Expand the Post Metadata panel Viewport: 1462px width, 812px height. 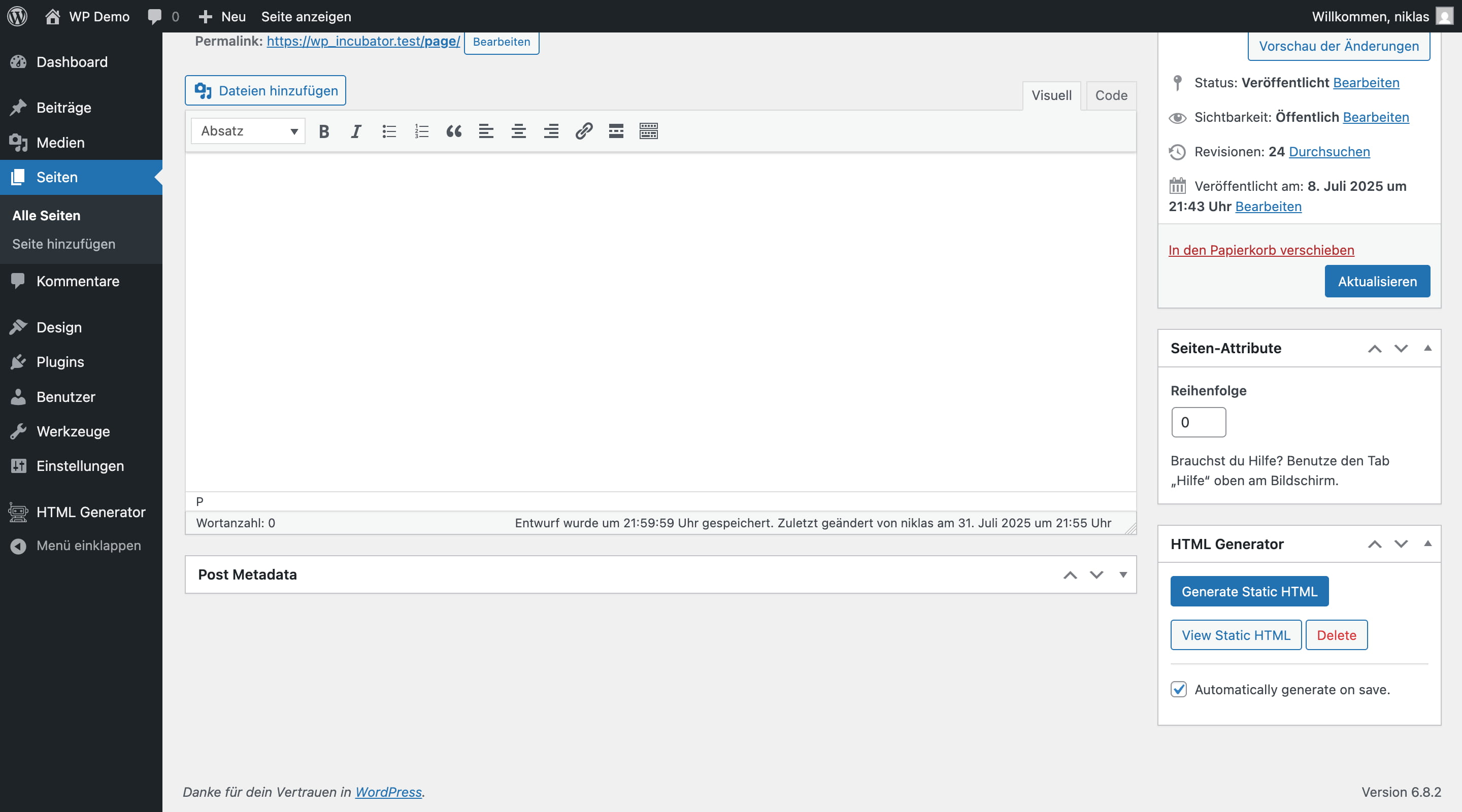pyautogui.click(x=1122, y=574)
